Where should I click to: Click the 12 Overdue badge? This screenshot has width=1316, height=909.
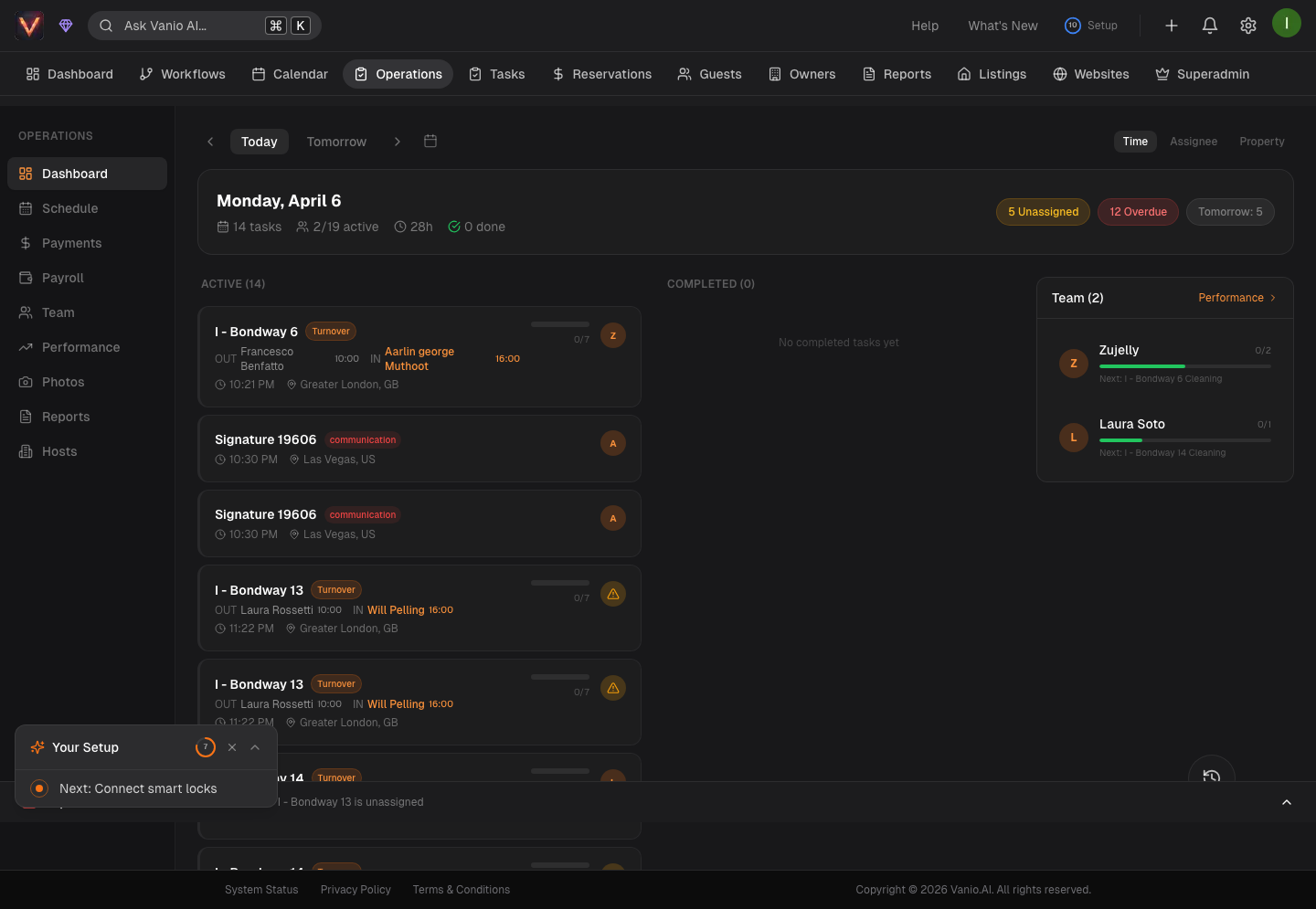tap(1138, 212)
